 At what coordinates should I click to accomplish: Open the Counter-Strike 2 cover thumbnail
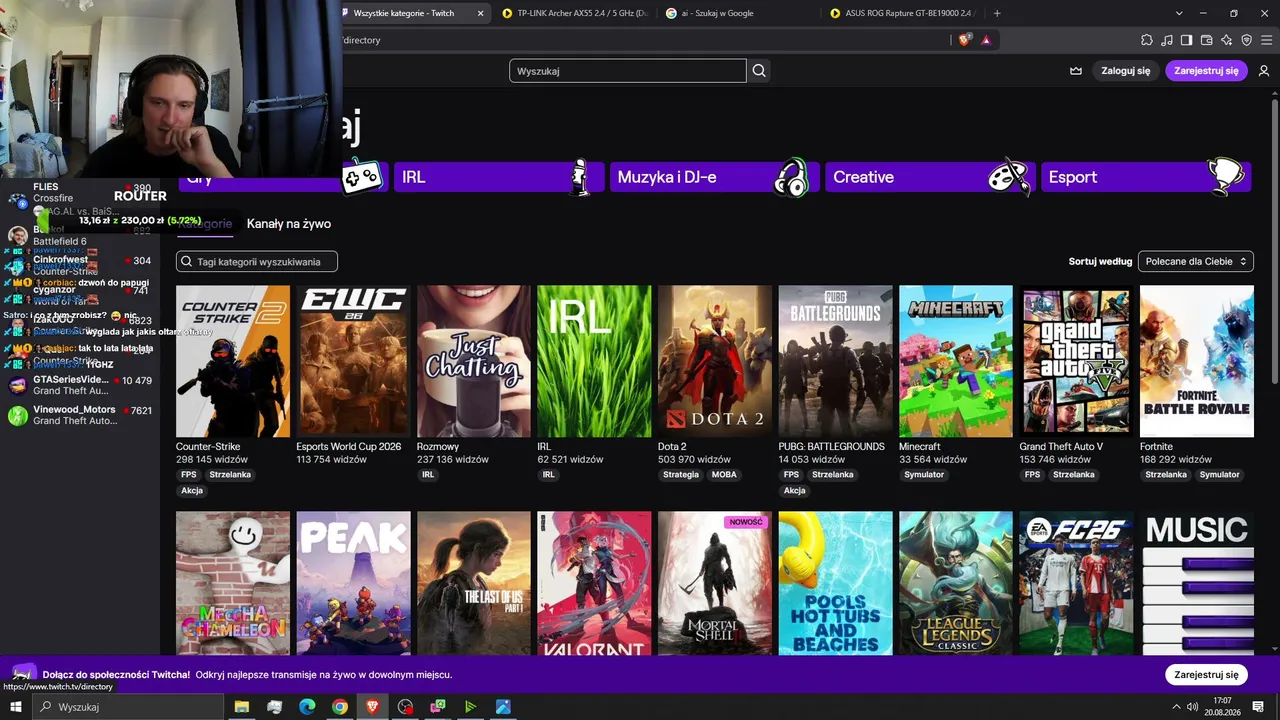click(233, 361)
